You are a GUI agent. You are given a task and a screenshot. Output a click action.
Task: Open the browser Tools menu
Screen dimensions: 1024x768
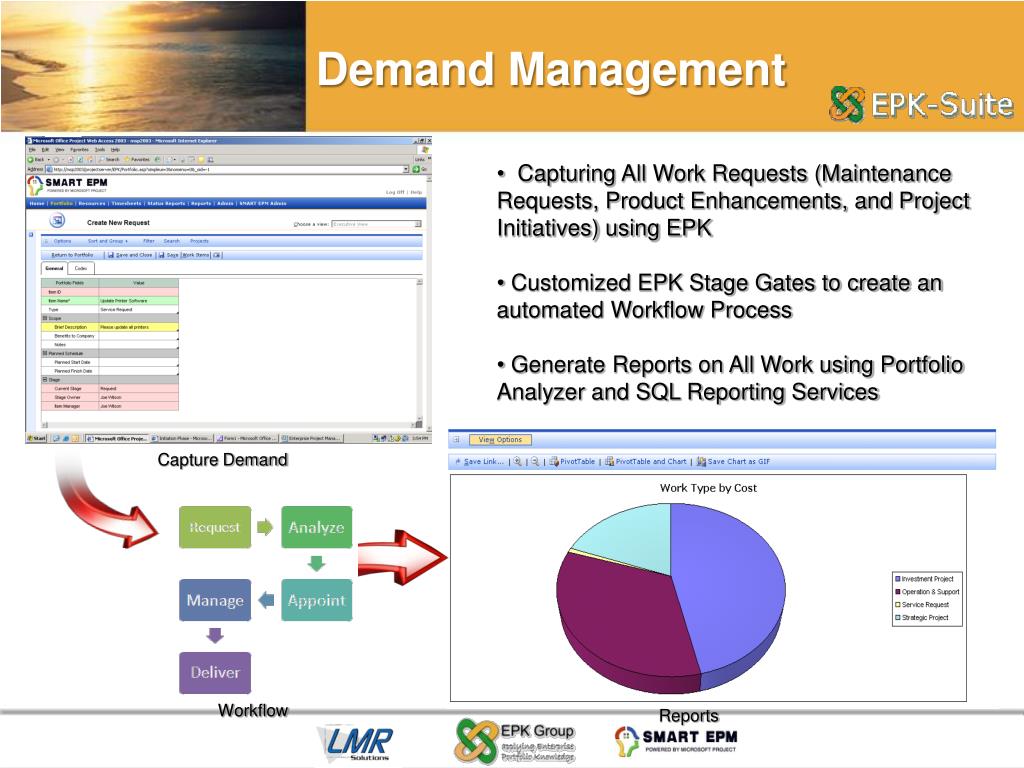(x=99, y=150)
